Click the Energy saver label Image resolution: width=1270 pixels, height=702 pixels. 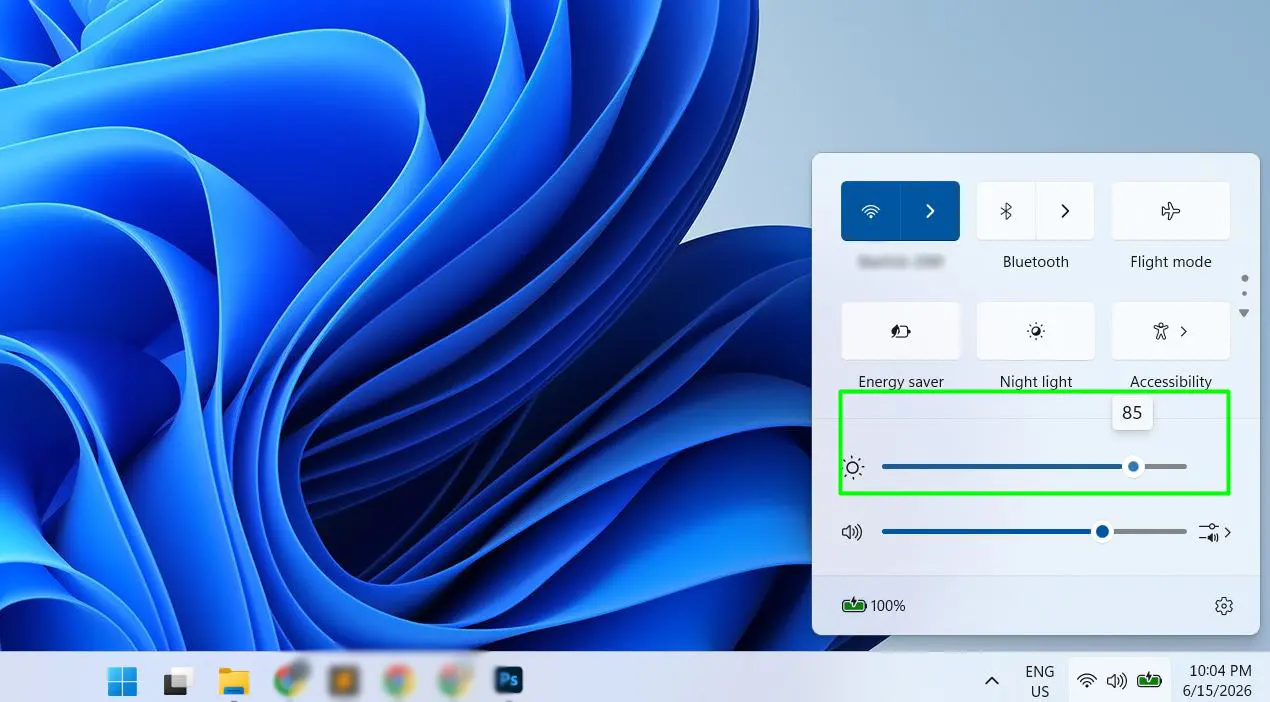pyautogui.click(x=901, y=382)
